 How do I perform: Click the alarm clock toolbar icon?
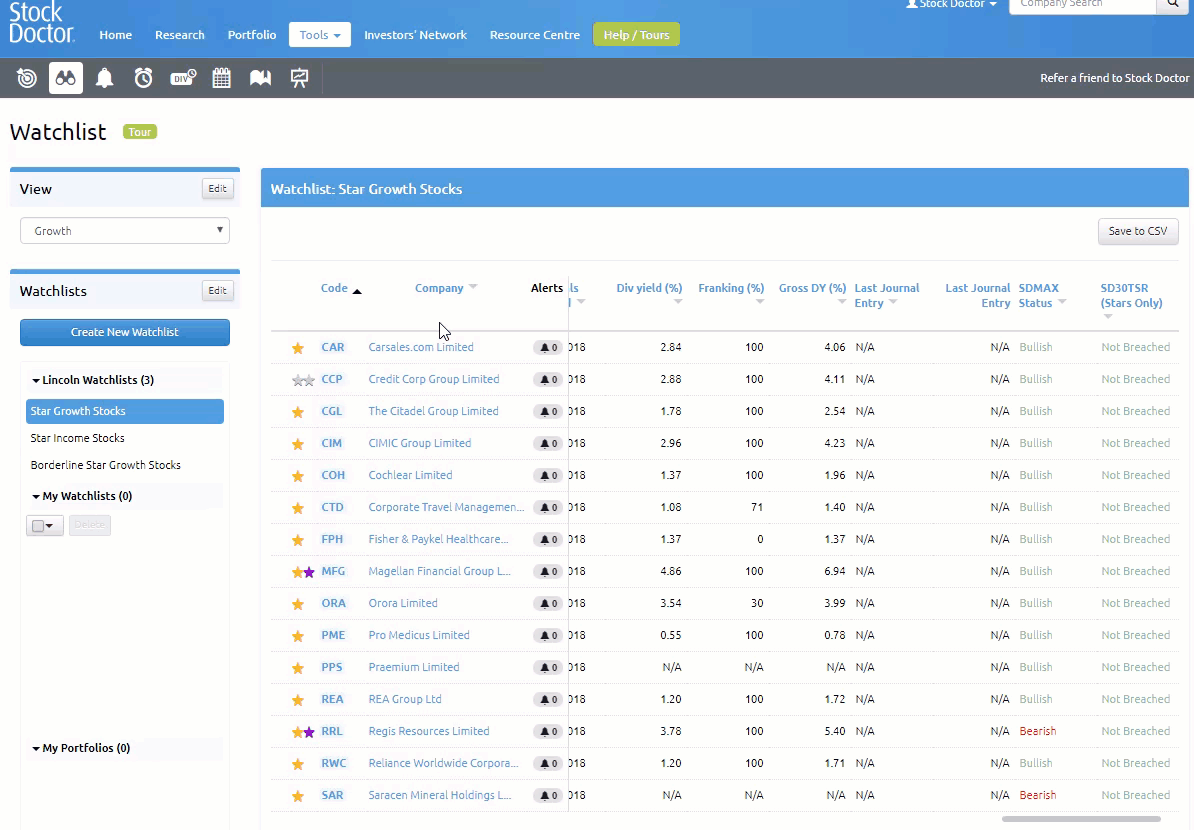point(143,78)
